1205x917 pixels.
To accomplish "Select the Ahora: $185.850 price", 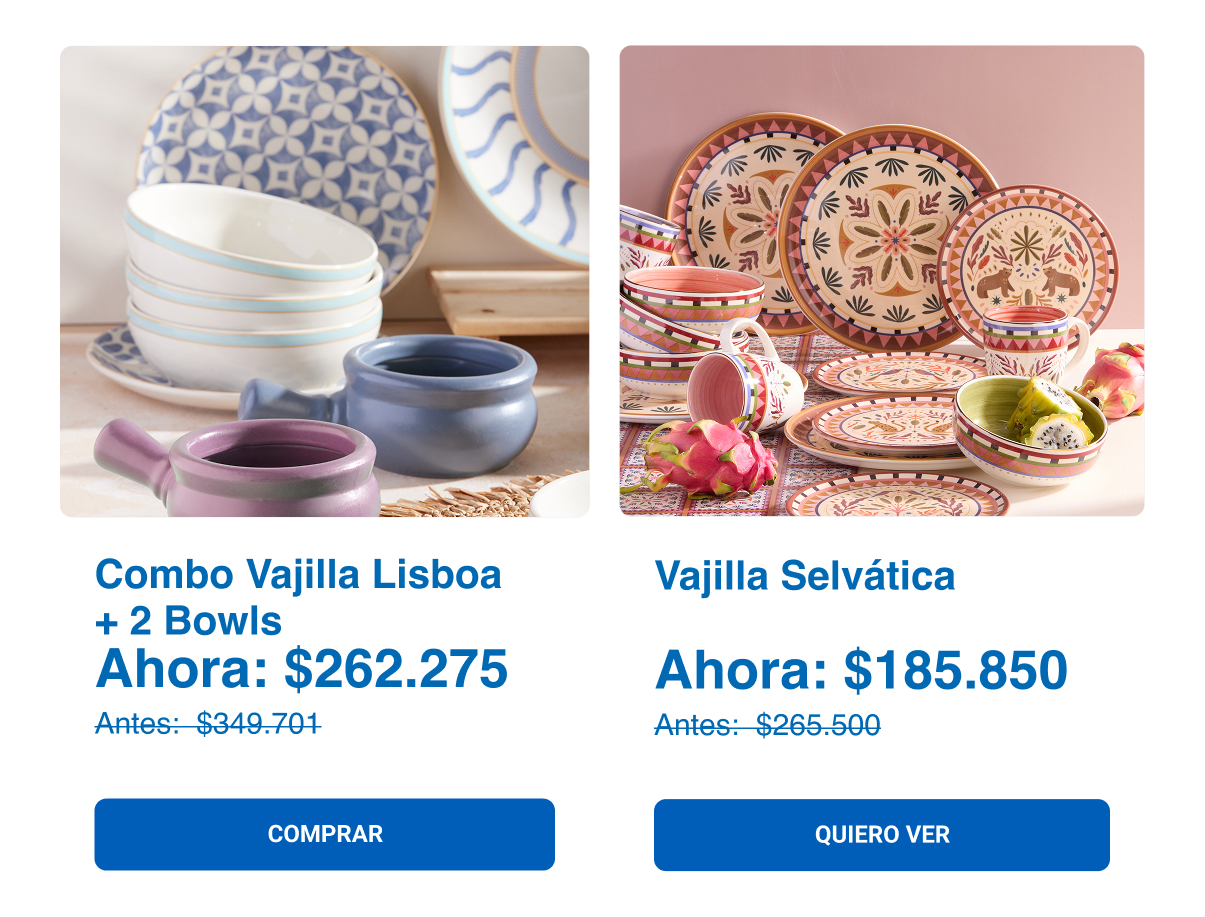I will coord(861,671).
